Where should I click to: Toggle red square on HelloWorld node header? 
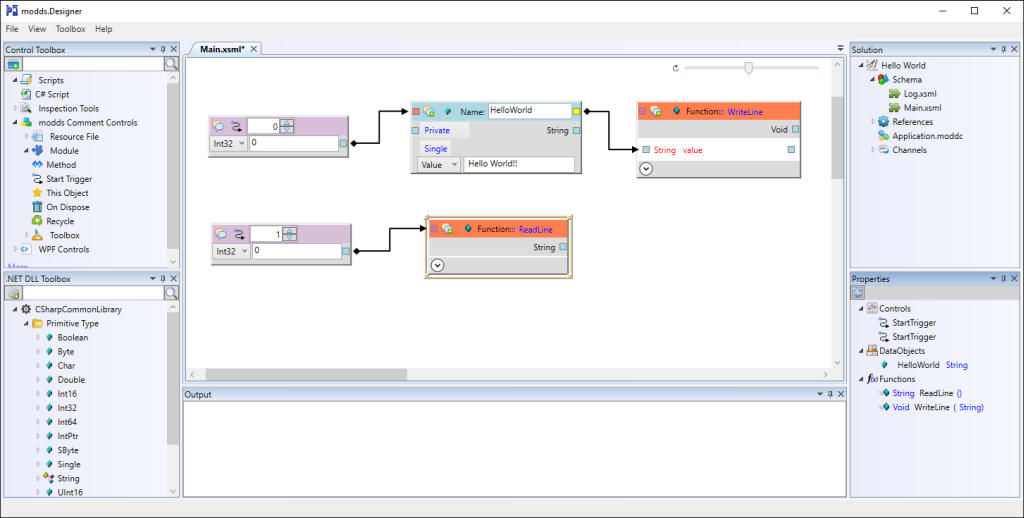(416, 112)
